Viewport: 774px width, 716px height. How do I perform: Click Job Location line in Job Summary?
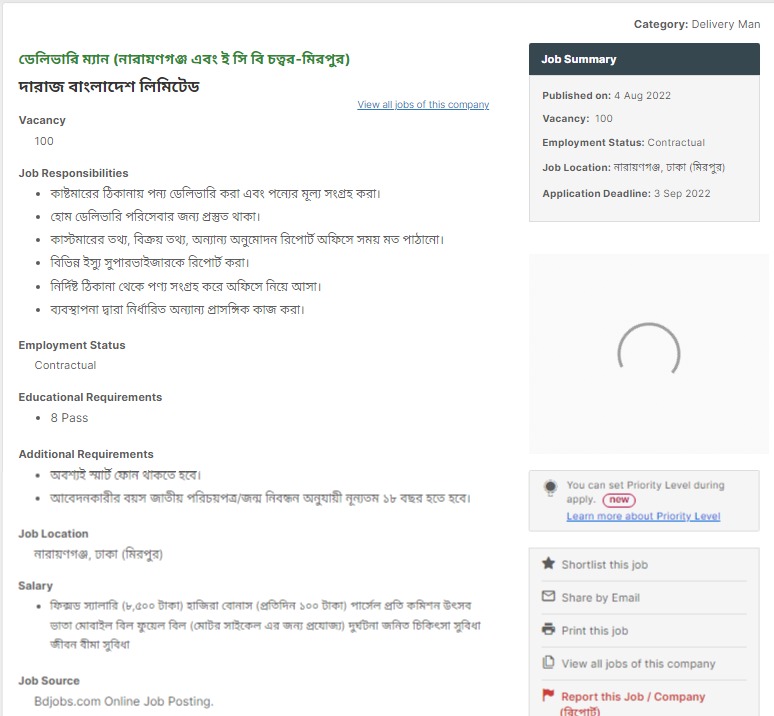[634, 168]
